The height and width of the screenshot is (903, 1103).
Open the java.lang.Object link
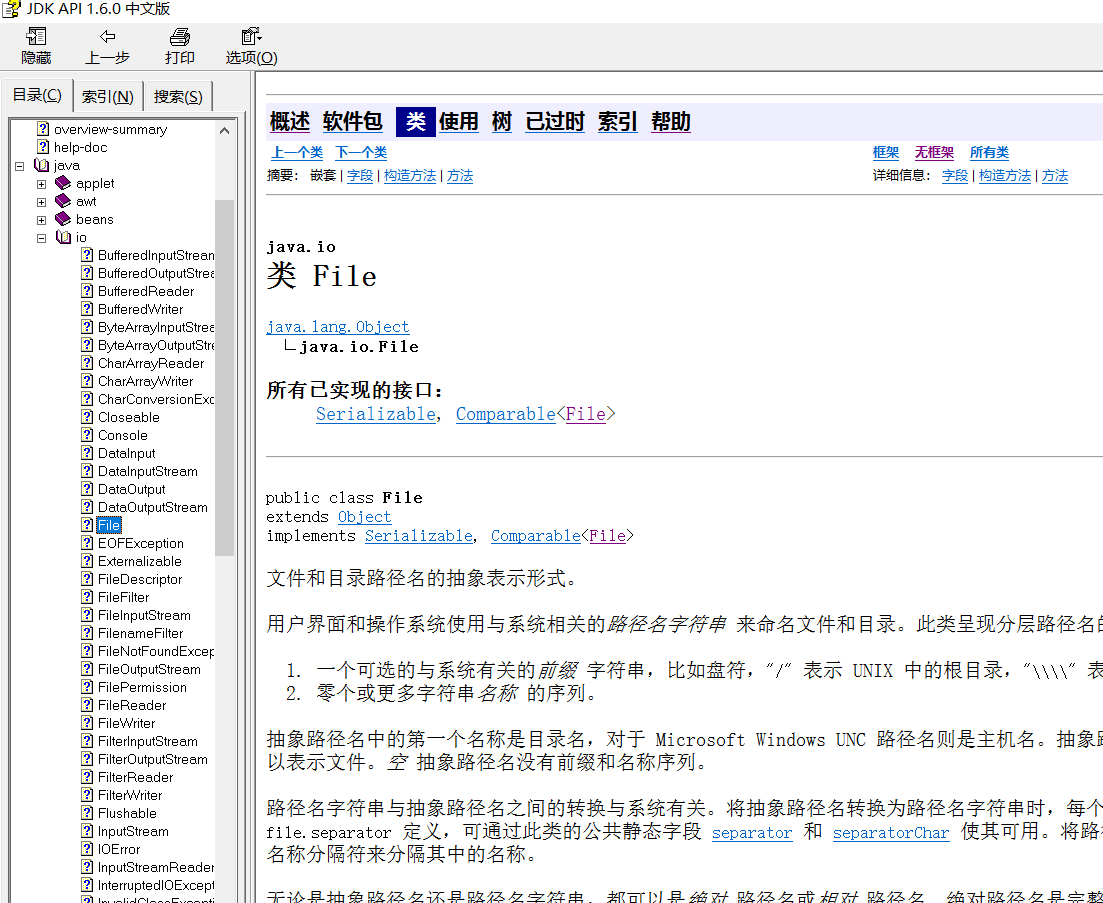tap(338, 327)
